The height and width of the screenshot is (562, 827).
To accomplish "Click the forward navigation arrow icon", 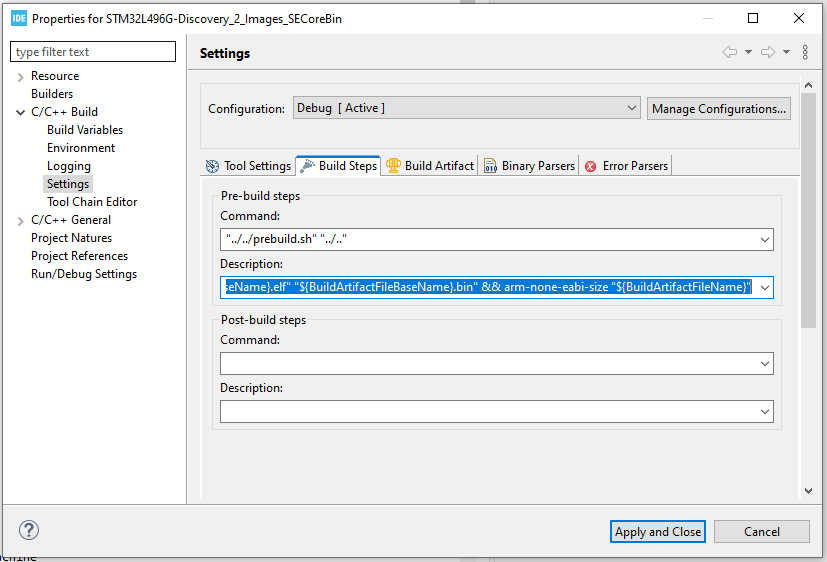I will 768,52.
